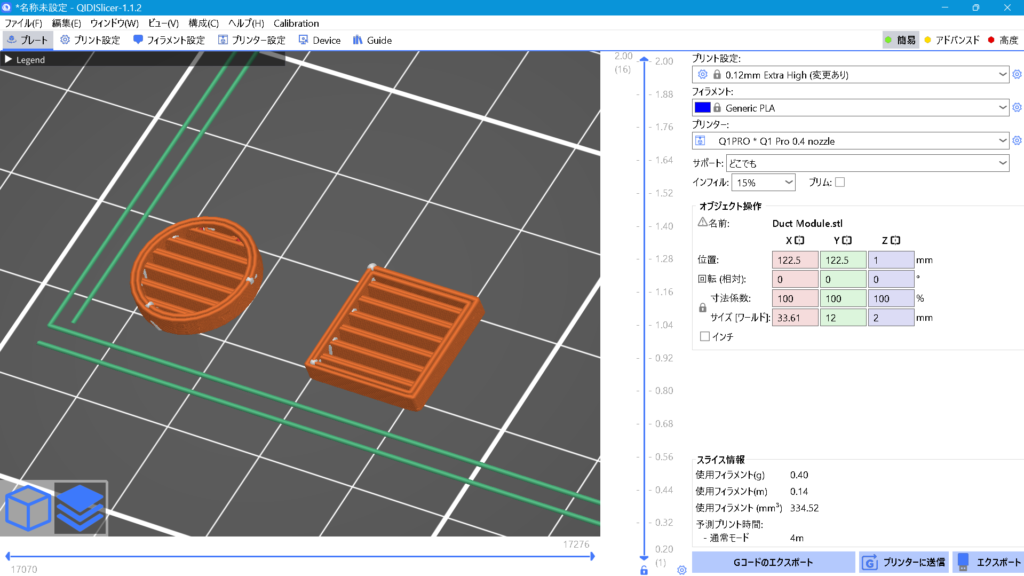Open printer settings gear beside Q1 Pro preset
This screenshot has width=1024, height=576.
point(1017,141)
